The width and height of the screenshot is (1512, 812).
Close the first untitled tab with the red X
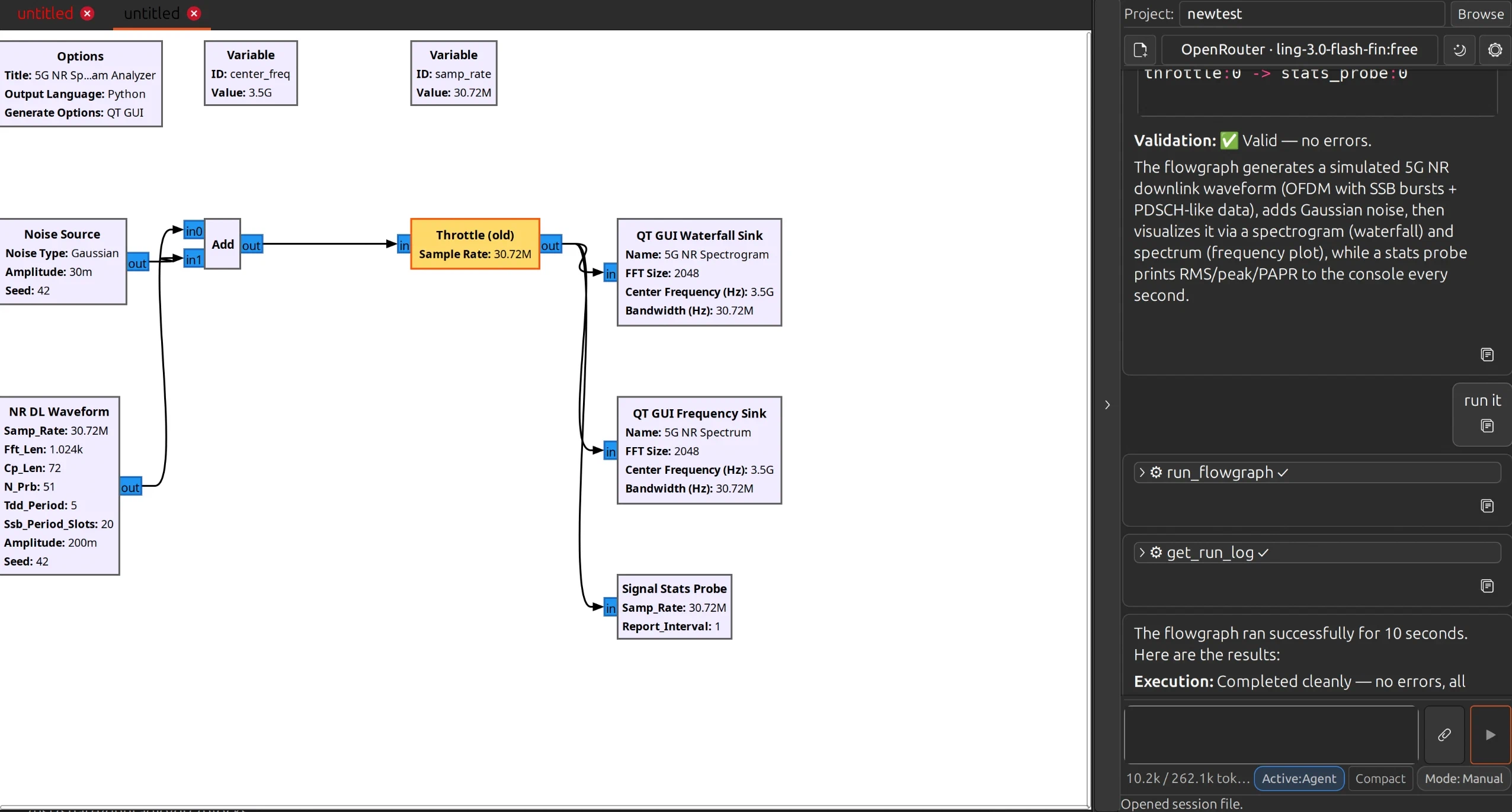[x=87, y=14]
